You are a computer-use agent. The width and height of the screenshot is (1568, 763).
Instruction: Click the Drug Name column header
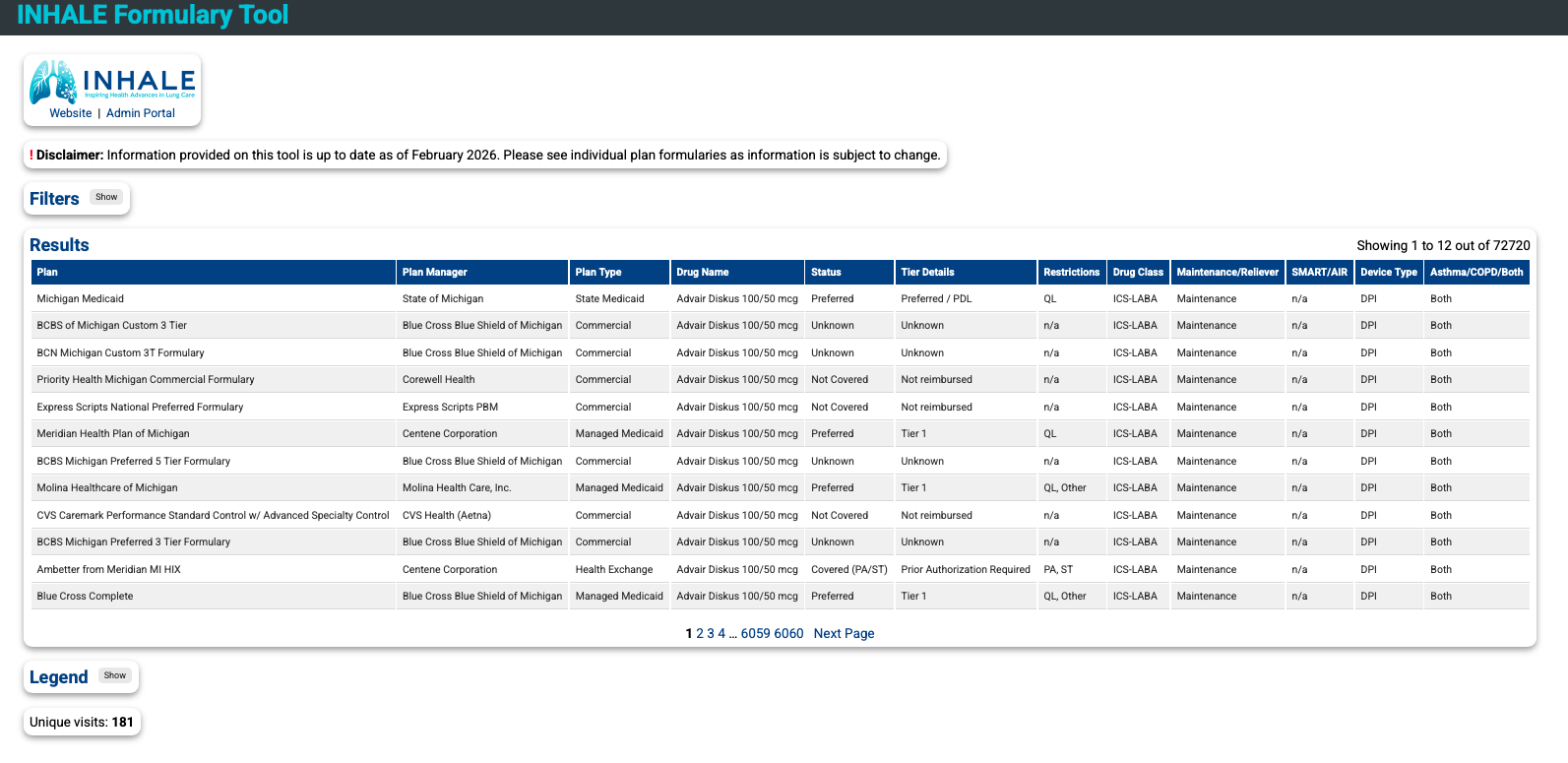tap(737, 272)
